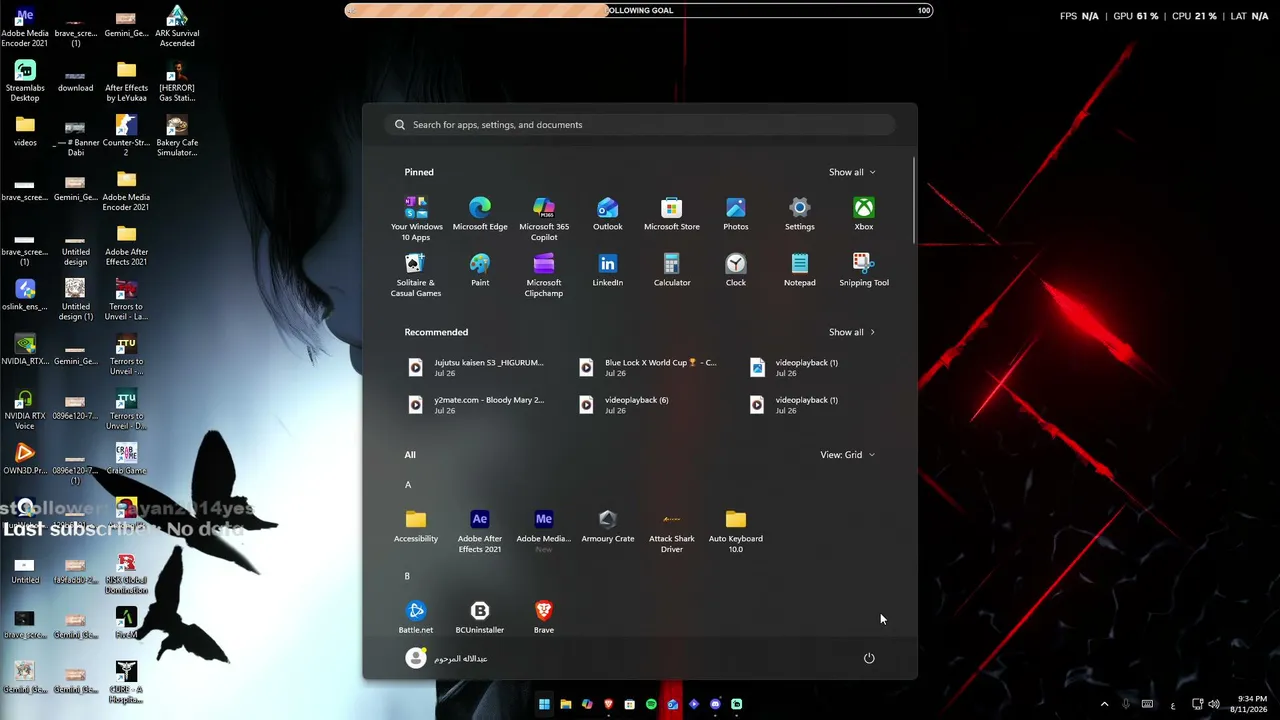Open recommended Jujutsu kaisen S3 video
Image resolution: width=1280 pixels, height=720 pixels.
[477, 367]
